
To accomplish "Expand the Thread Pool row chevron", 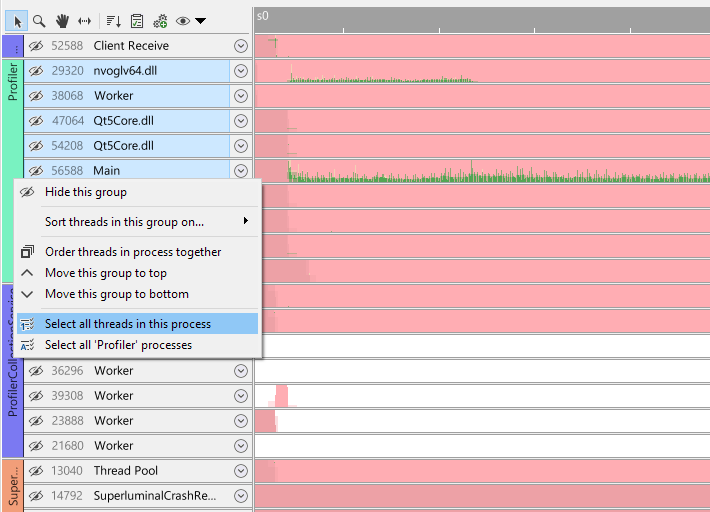I will click(240, 471).
